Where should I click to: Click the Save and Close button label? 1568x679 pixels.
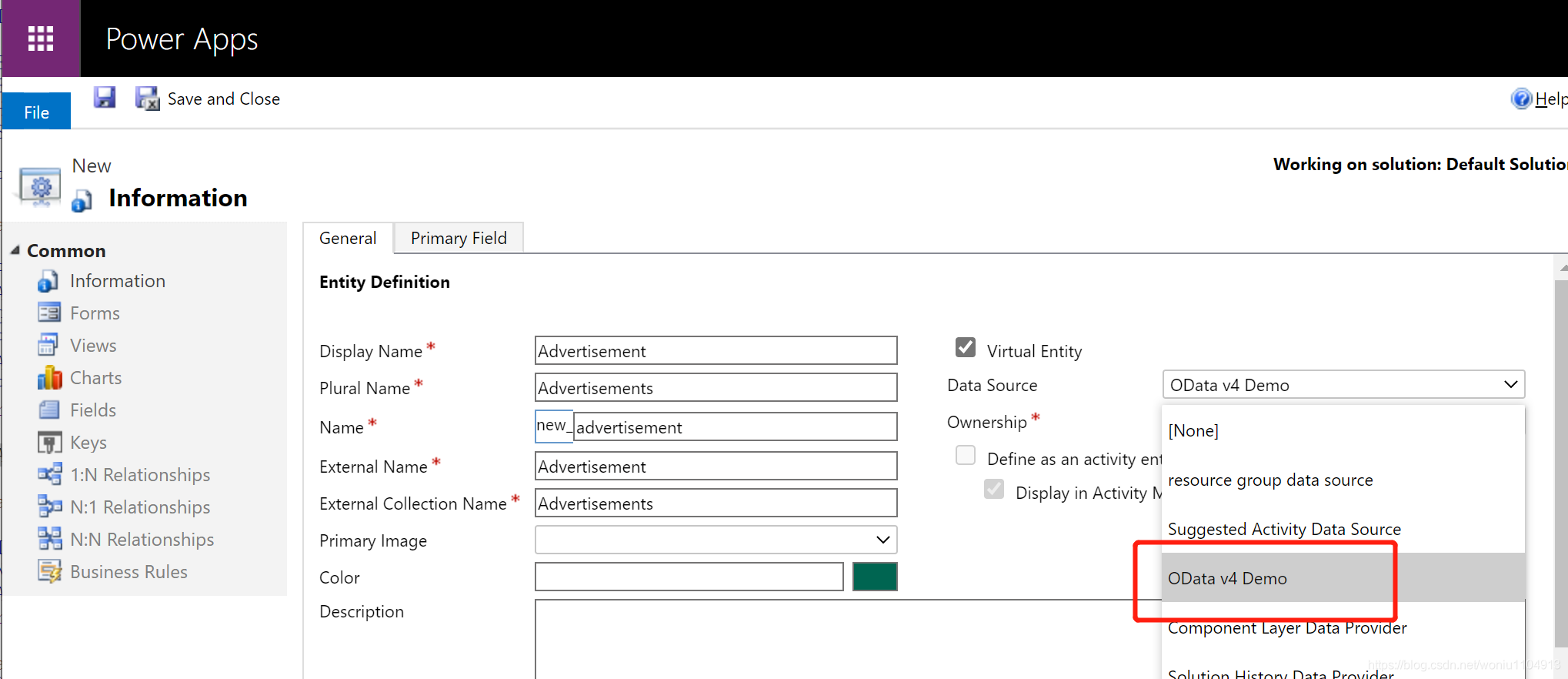tap(224, 99)
